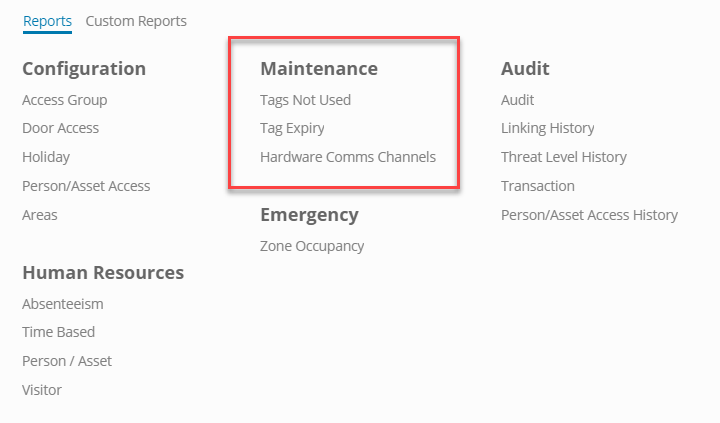Open the Tag Expiry report

[292, 128]
